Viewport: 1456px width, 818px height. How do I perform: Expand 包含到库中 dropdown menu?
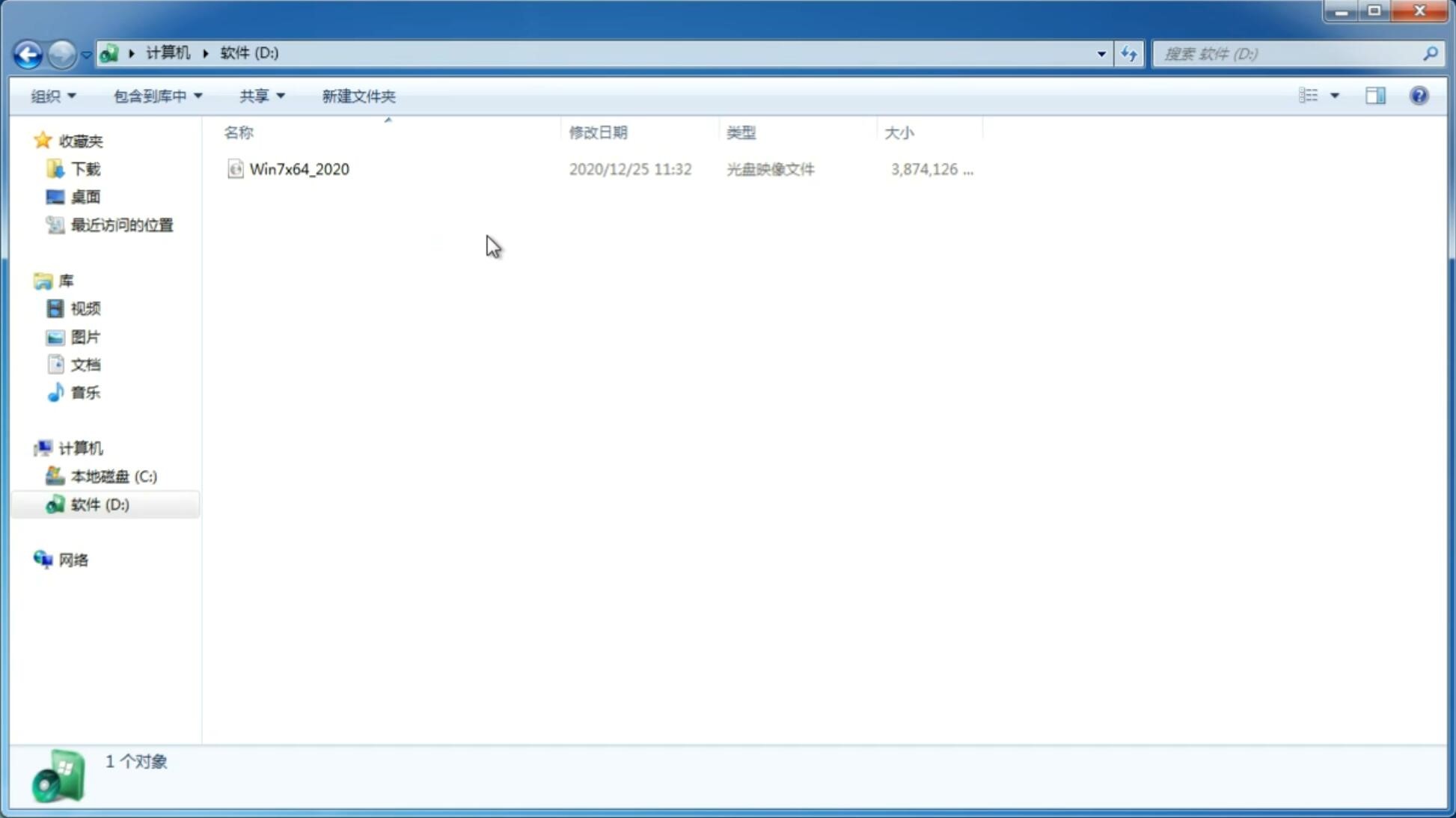tap(156, 95)
